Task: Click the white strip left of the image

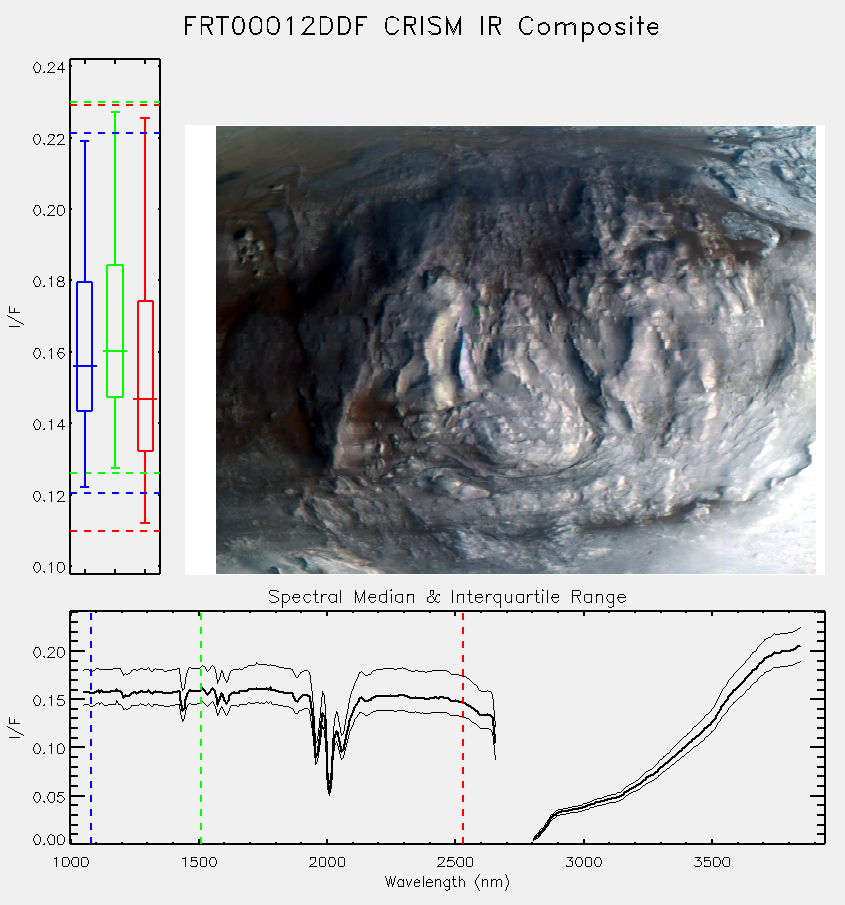Action: tap(200, 350)
